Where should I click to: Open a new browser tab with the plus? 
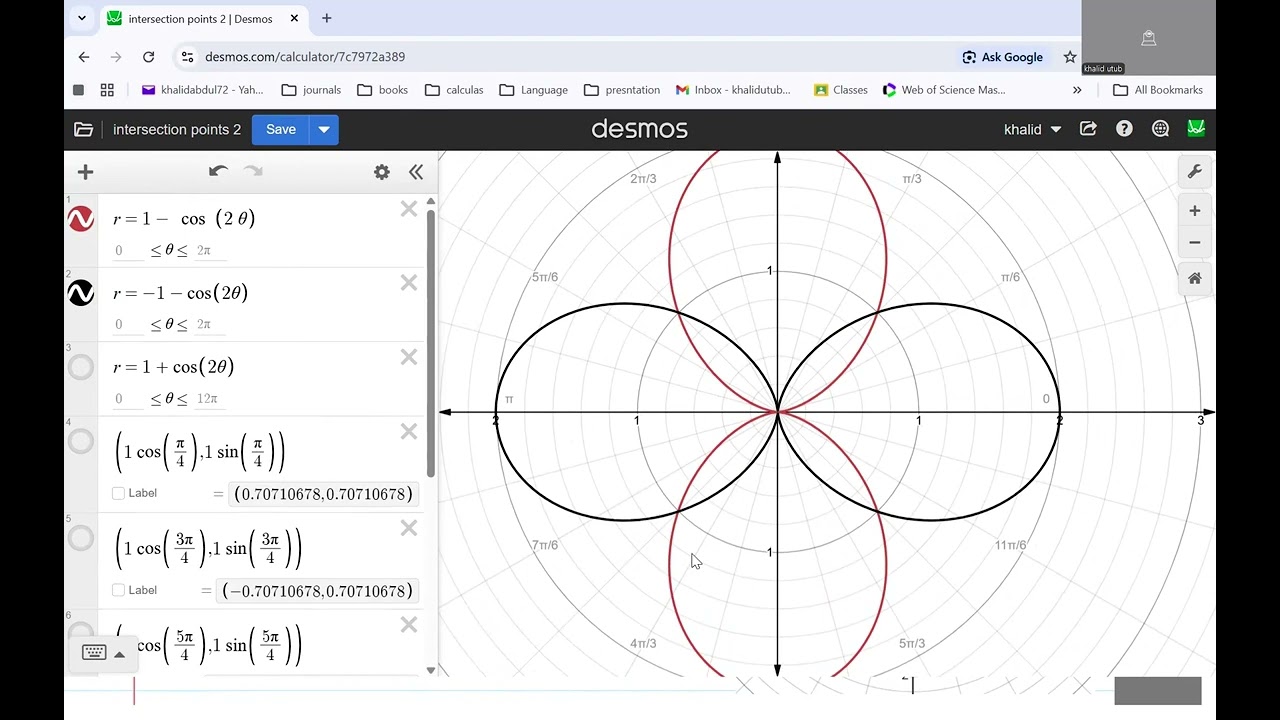326,18
